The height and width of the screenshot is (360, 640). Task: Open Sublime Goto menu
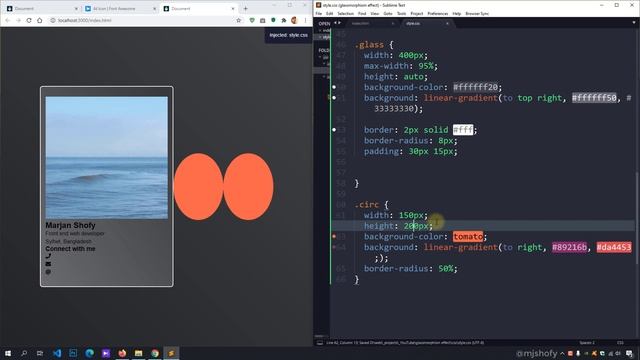(x=388, y=13)
